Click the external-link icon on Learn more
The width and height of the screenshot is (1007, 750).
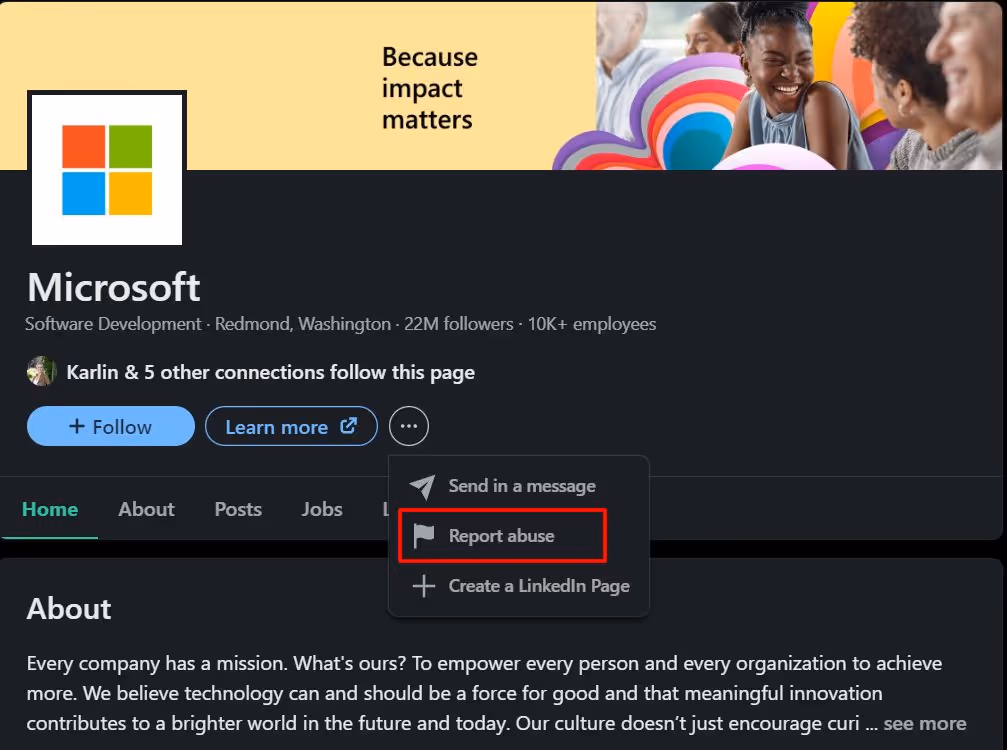[x=352, y=426]
